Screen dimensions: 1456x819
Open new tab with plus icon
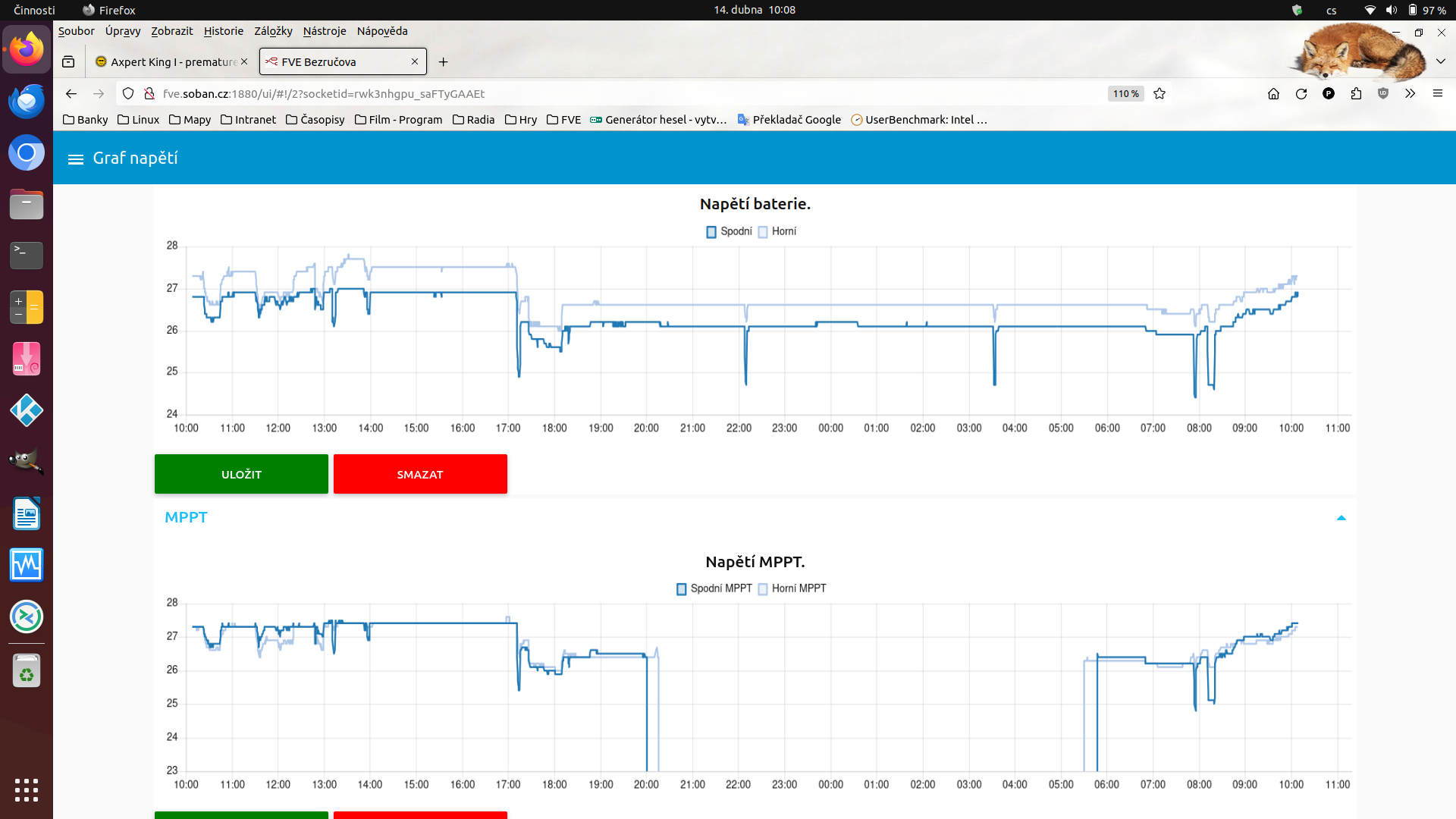point(444,62)
